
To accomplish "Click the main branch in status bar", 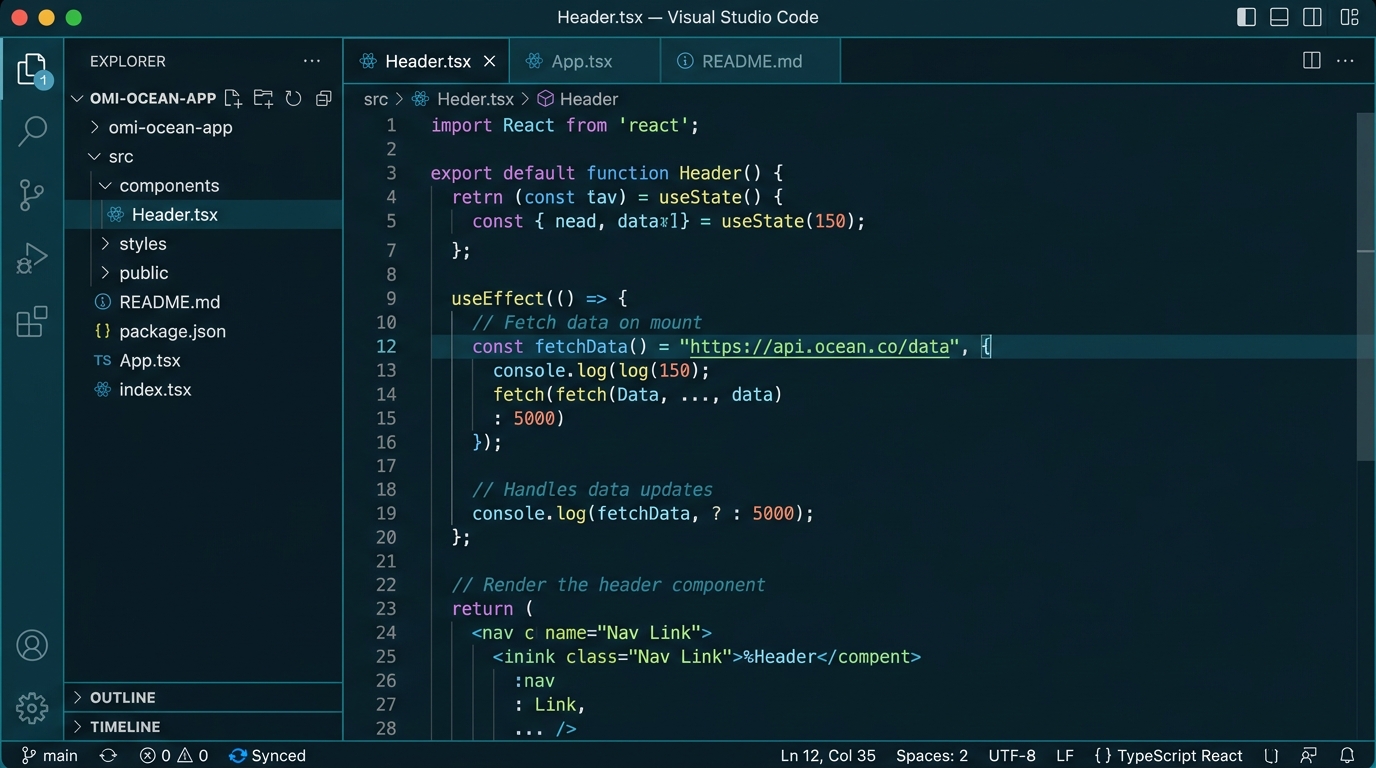I will 50,756.
